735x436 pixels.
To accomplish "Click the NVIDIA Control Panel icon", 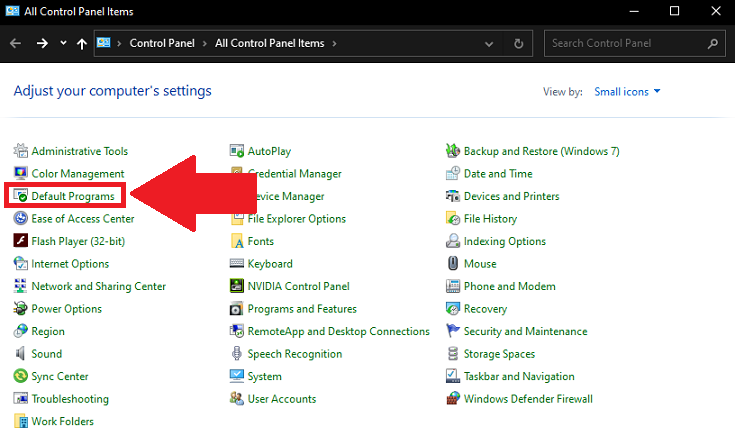I will [237, 287].
